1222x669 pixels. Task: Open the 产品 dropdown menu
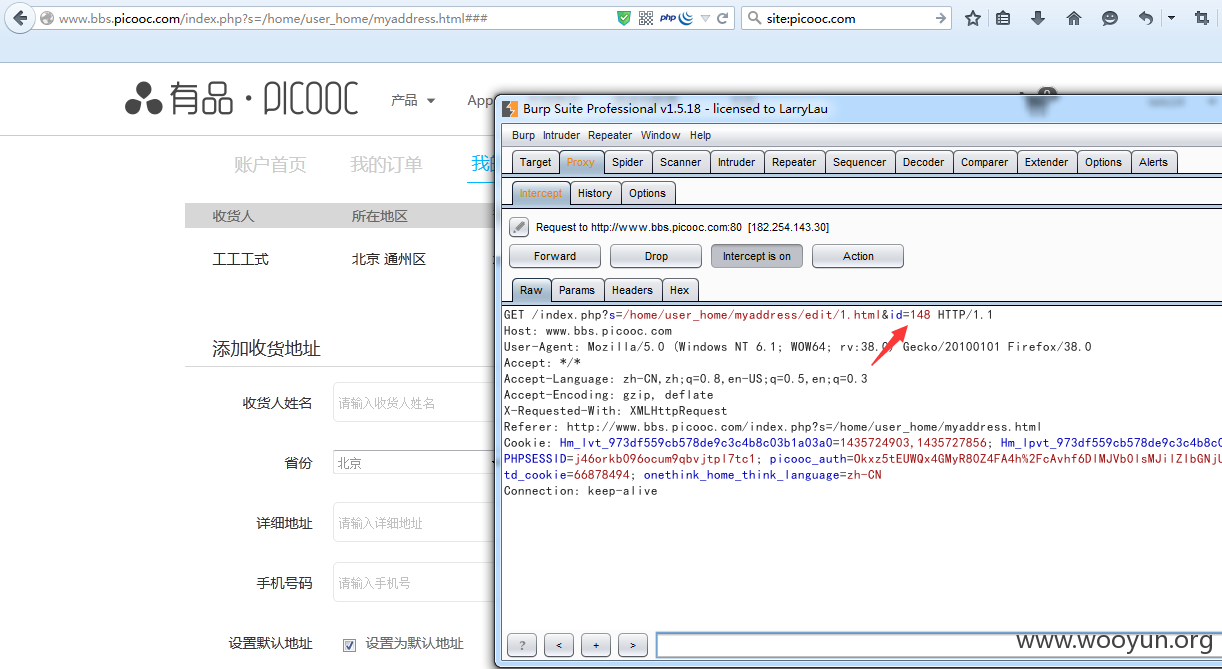[x=413, y=100]
